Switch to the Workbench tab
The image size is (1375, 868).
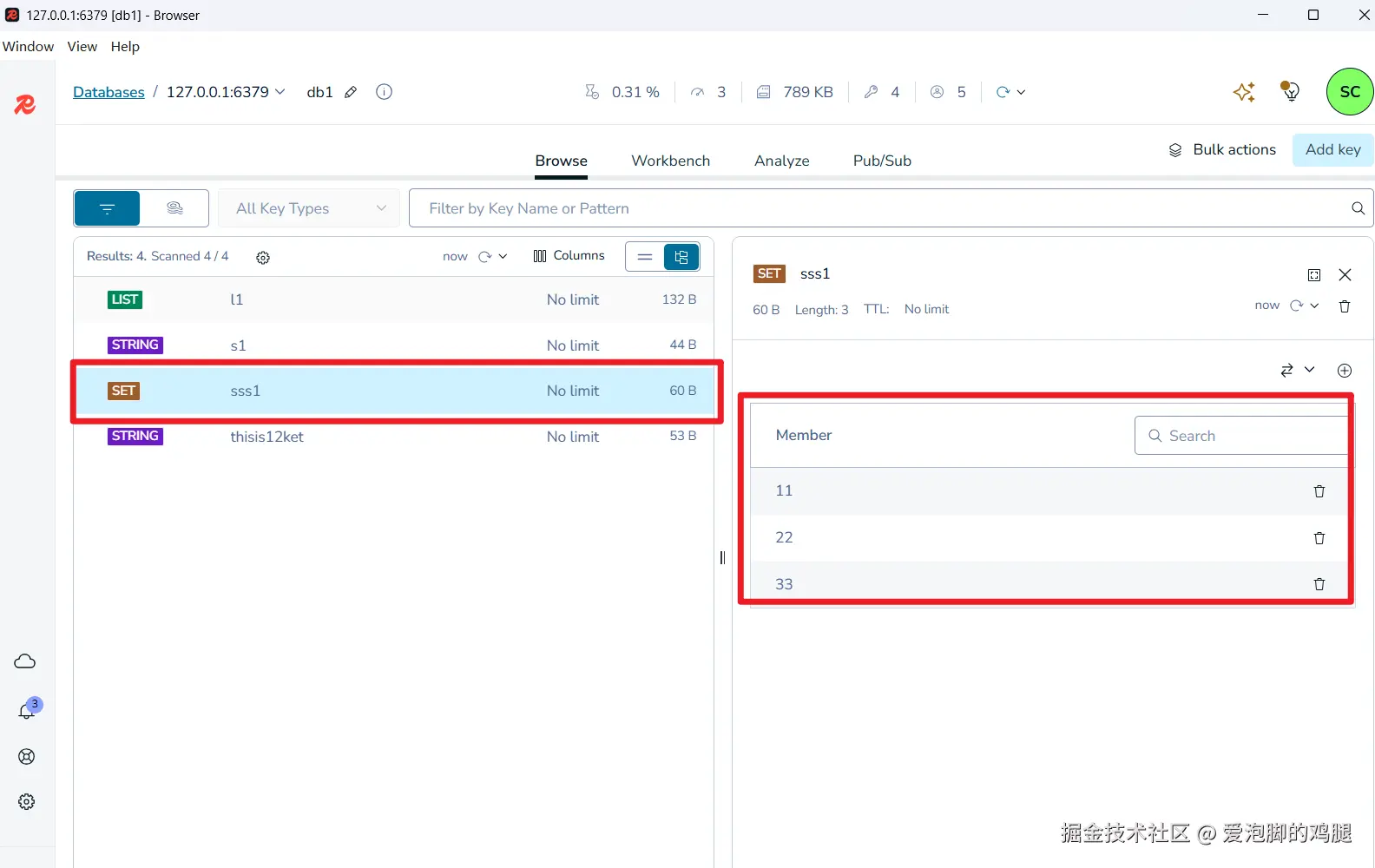670,161
